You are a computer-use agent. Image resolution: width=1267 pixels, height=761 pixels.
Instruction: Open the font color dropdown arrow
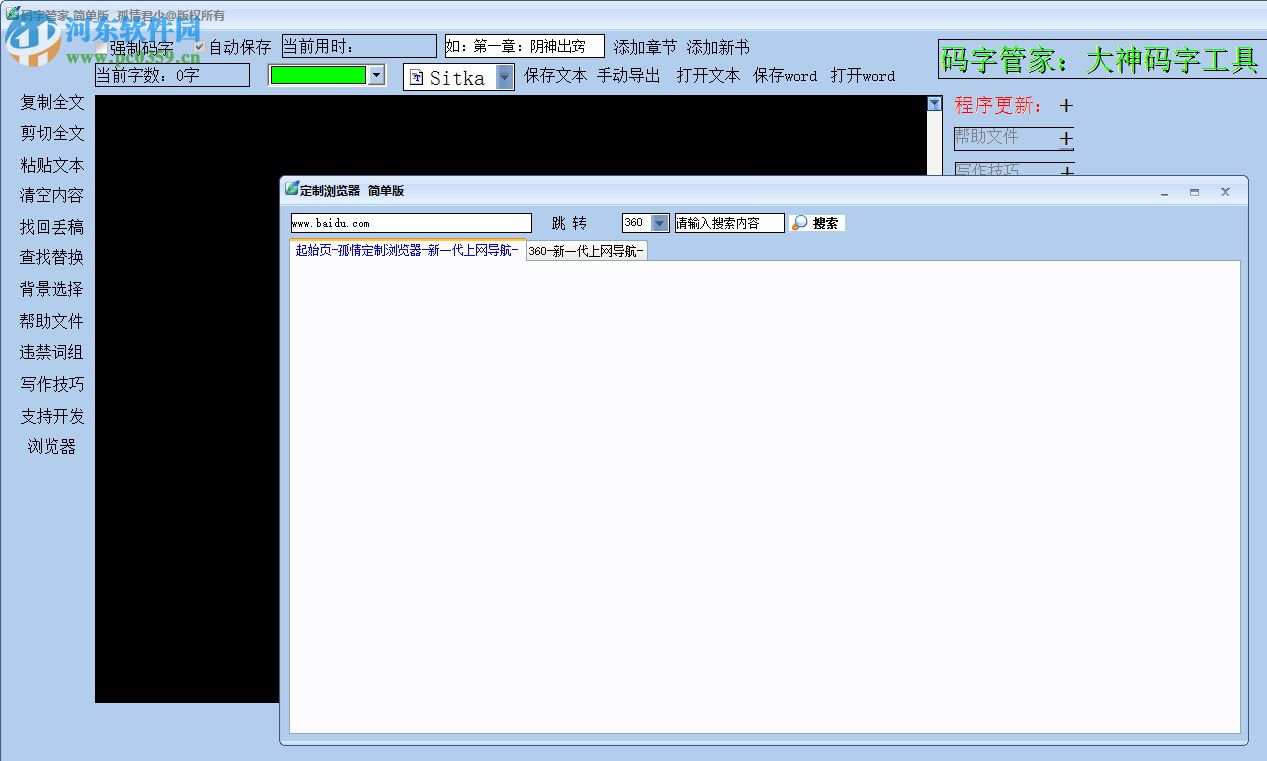(x=377, y=73)
